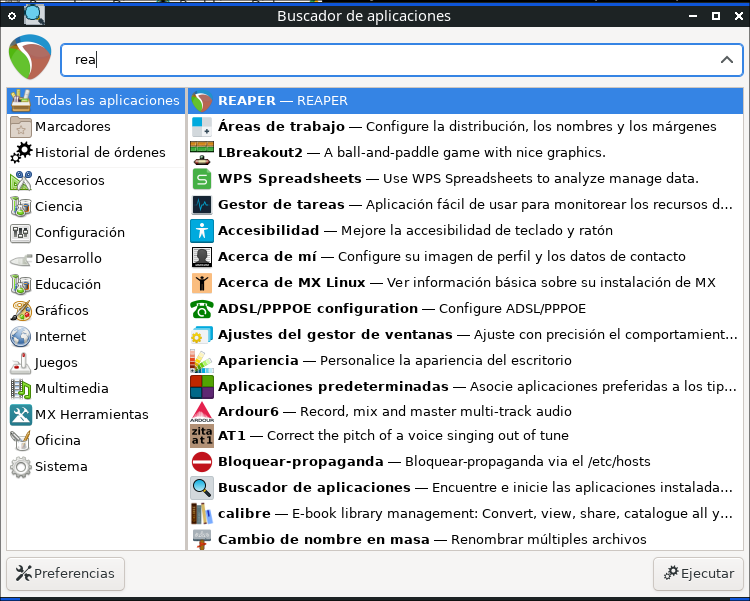Screen dimensions: 750x601
Task: Open the Preferencias button
Action: click(66, 573)
